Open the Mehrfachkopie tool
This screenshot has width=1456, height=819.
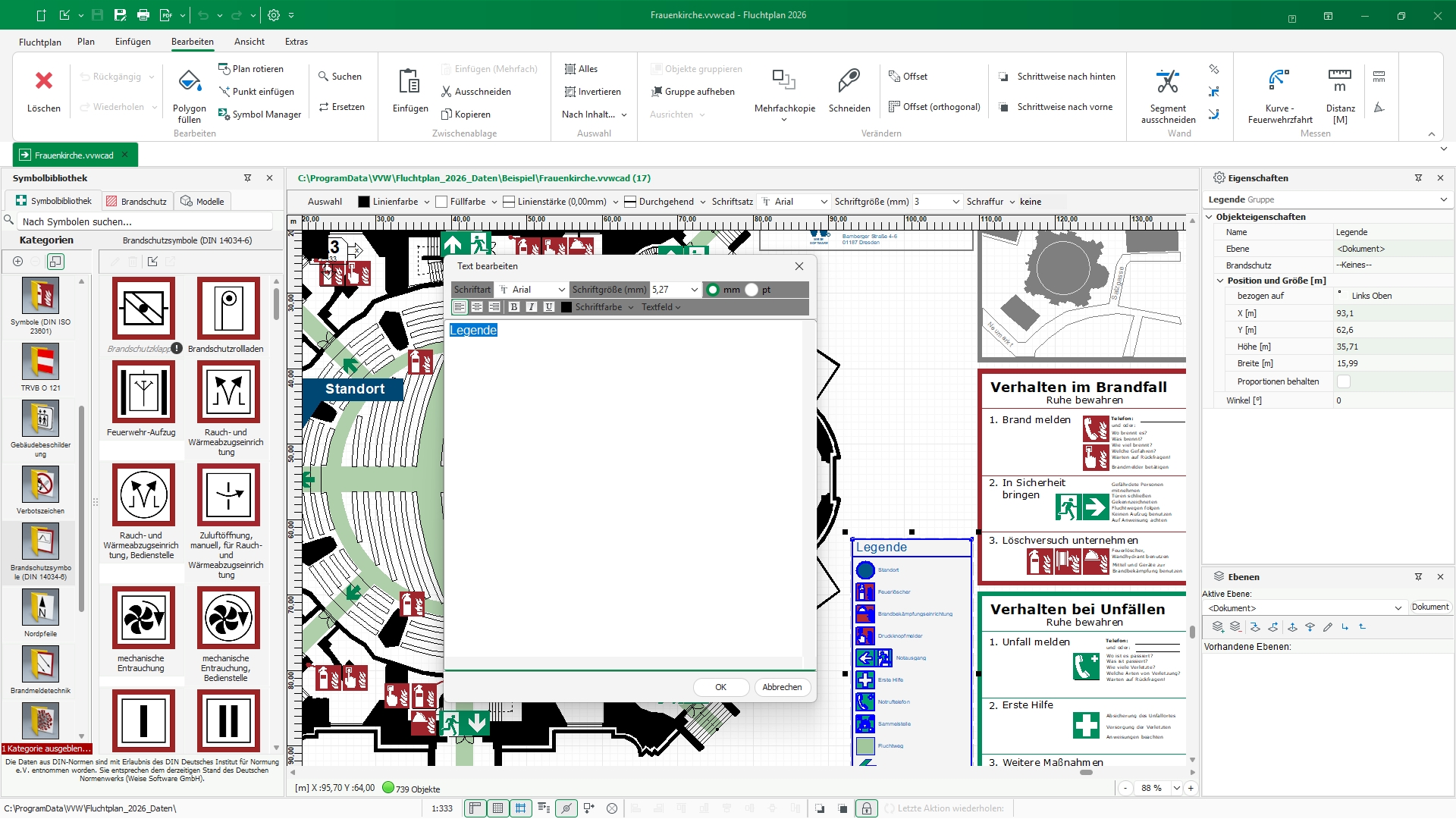point(784,81)
